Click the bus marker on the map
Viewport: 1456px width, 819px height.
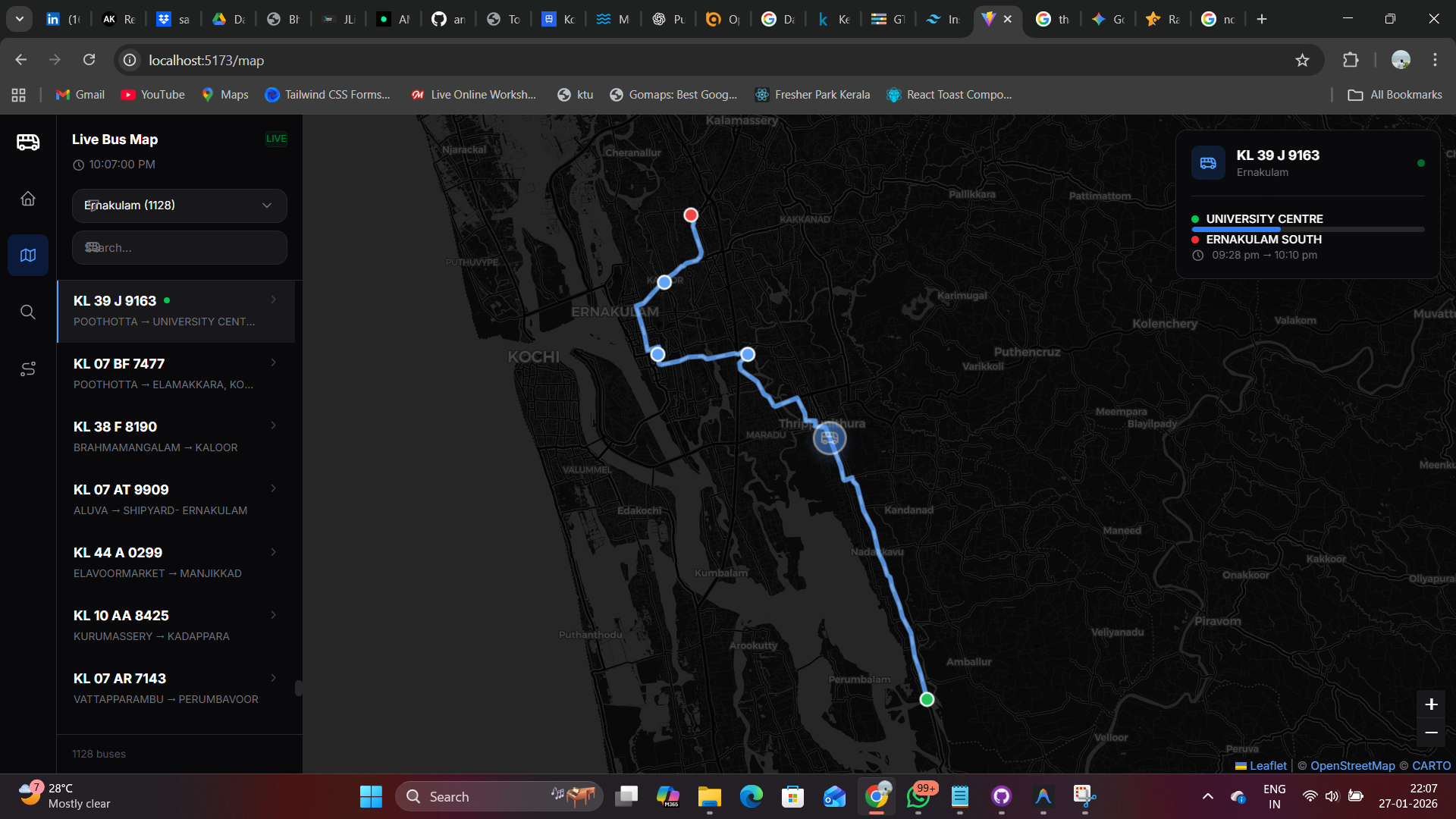click(x=829, y=438)
